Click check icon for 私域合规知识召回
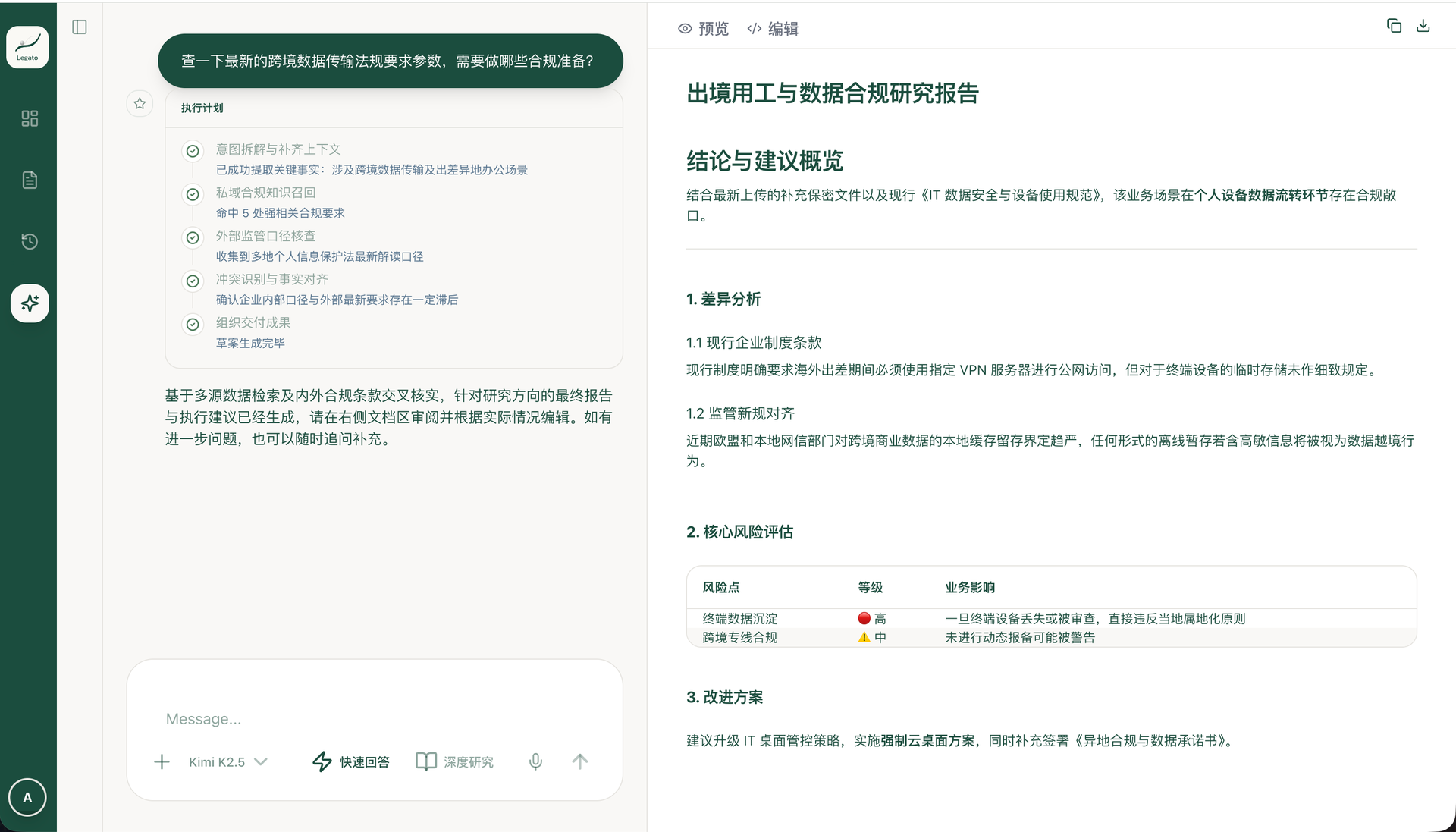The width and height of the screenshot is (1456, 832). coord(193,194)
